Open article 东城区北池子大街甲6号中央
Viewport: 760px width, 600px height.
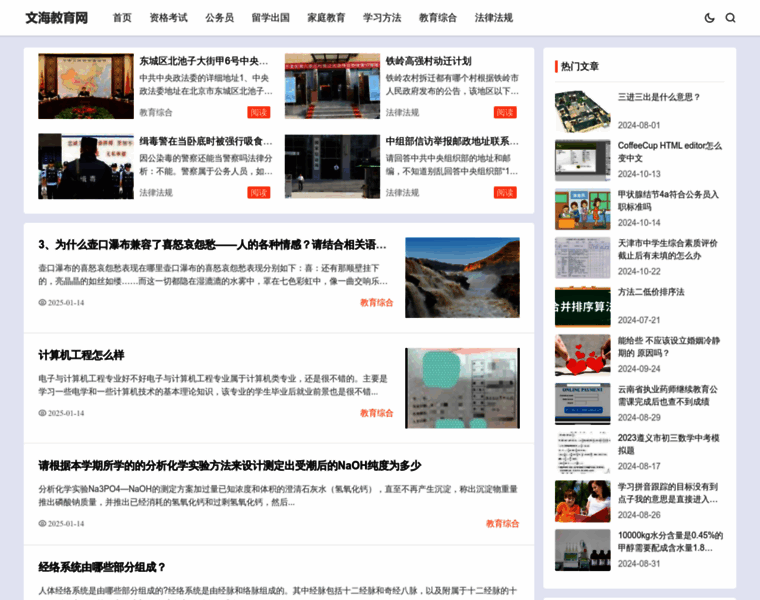click(x=204, y=61)
